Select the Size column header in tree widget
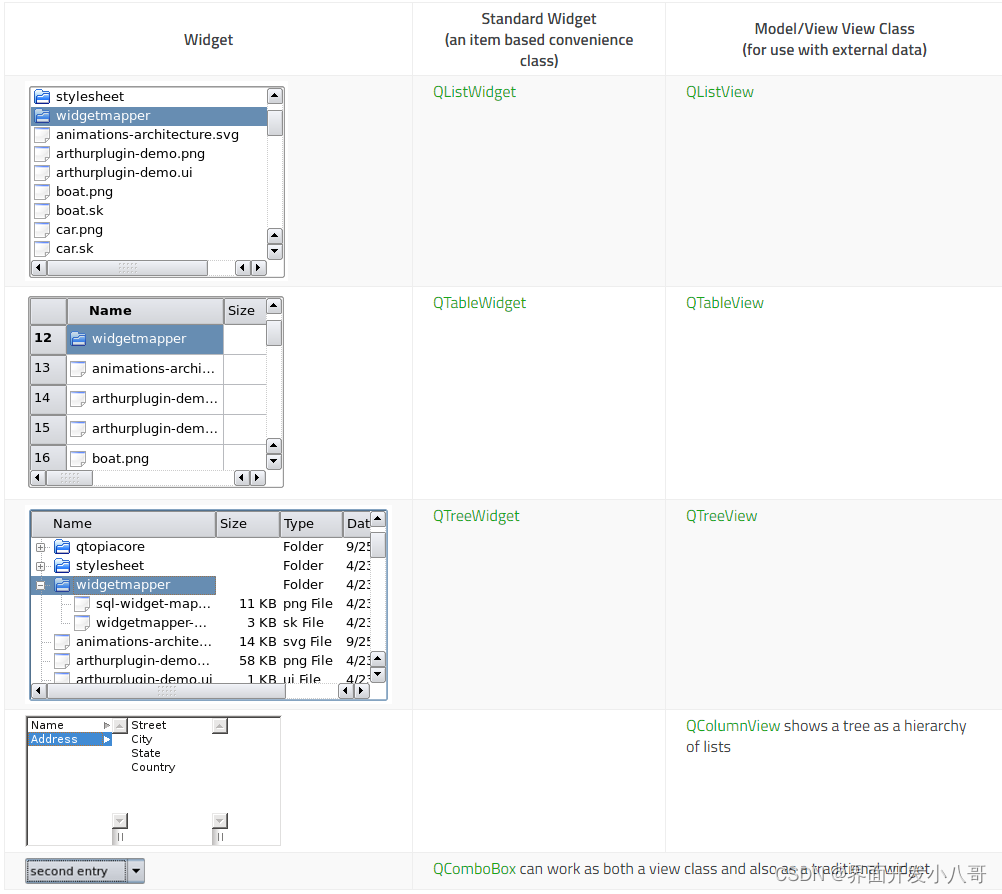Viewport: 1002px width, 894px height. pos(248,524)
